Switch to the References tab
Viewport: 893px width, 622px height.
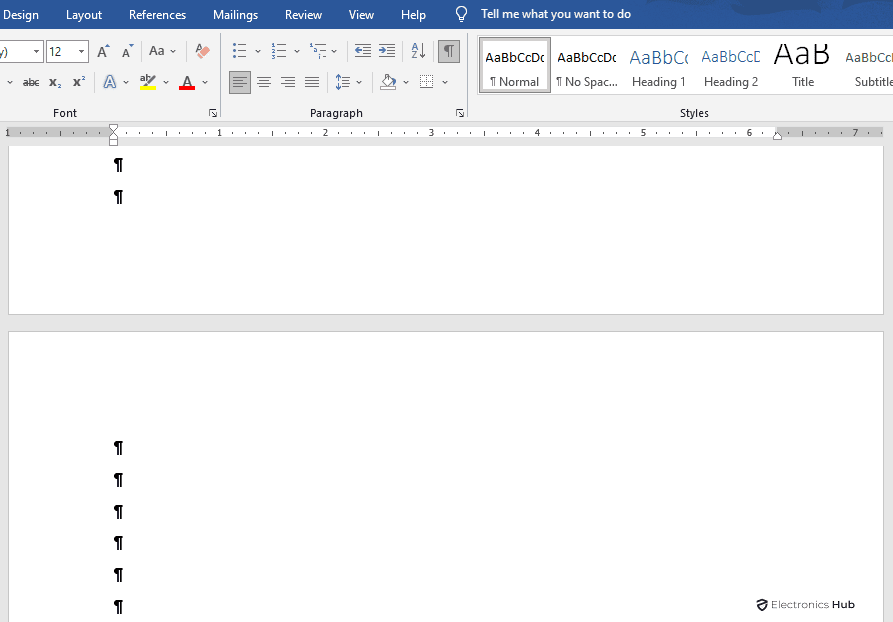pyautogui.click(x=157, y=15)
